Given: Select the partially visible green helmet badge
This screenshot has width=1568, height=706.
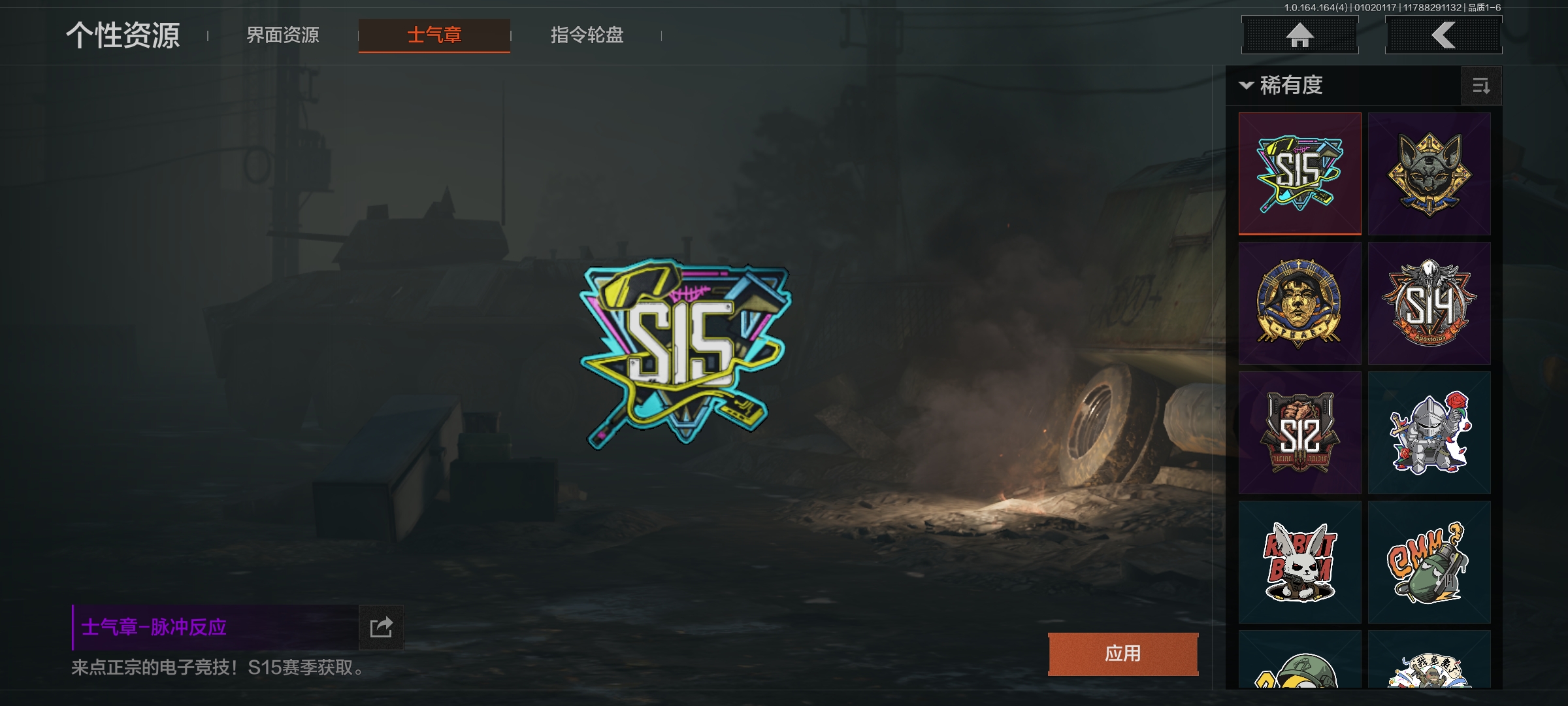Looking at the screenshot, I should tap(1300, 660).
